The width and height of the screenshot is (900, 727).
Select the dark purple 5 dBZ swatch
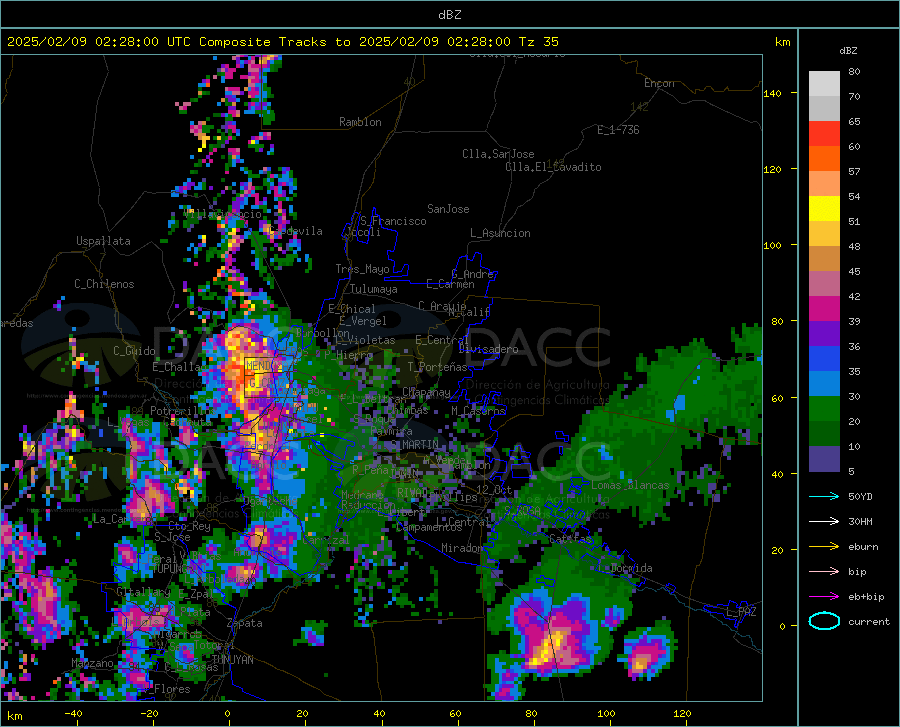coord(824,459)
